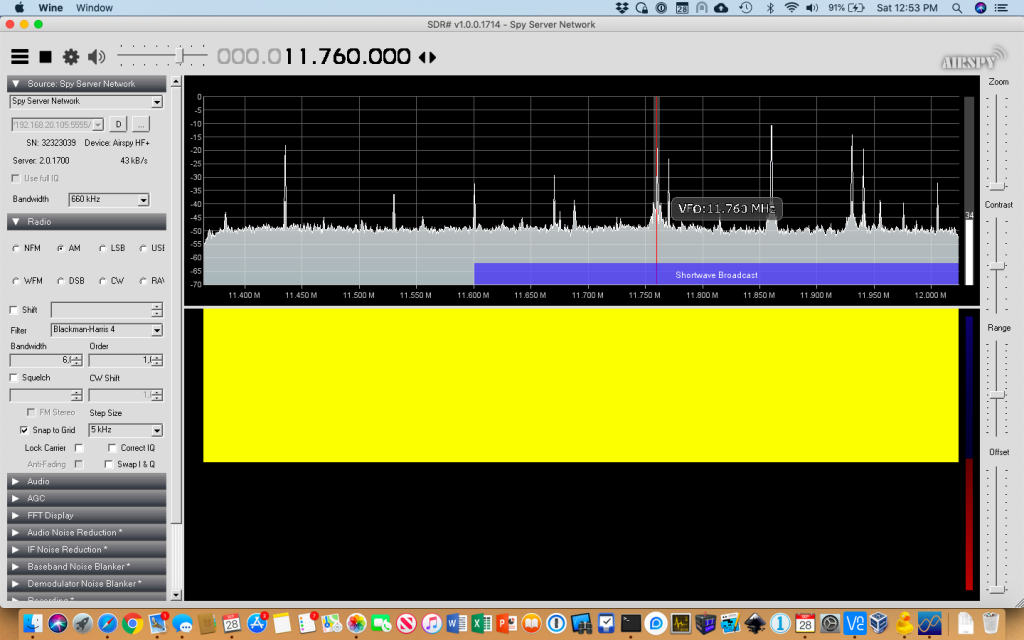Open the Audio Noise Reduction panel
The width and height of the screenshot is (1024, 640).
point(85,532)
